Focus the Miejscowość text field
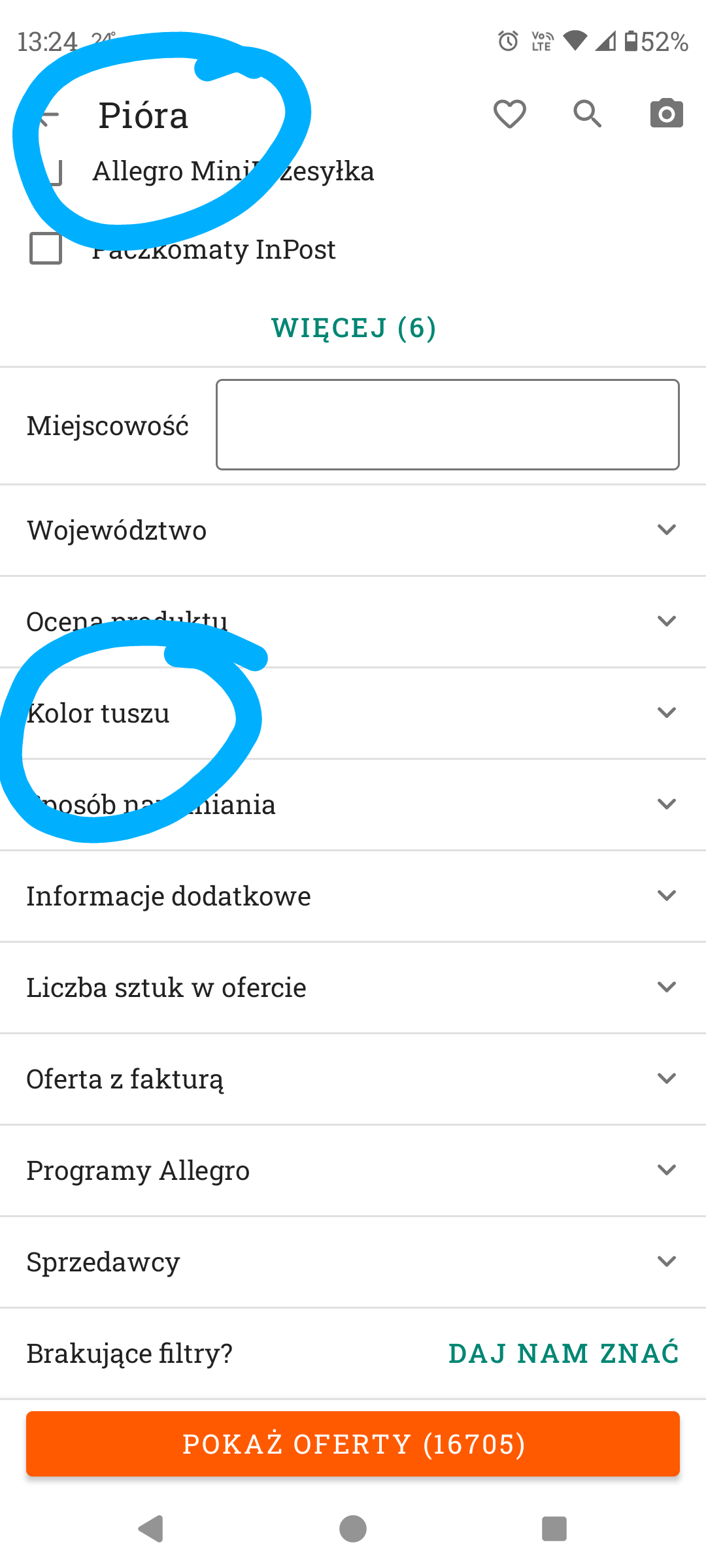This screenshot has height=1568, width=706. pyautogui.click(x=447, y=425)
